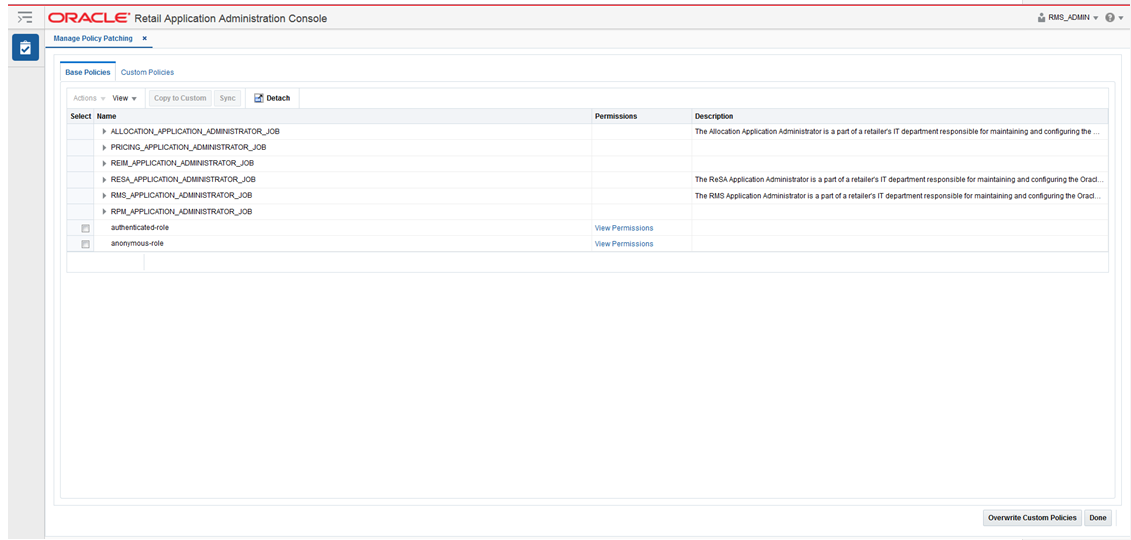Open the navigation hamburger menu icon
The height and width of the screenshot is (540, 1131).
(25, 17)
